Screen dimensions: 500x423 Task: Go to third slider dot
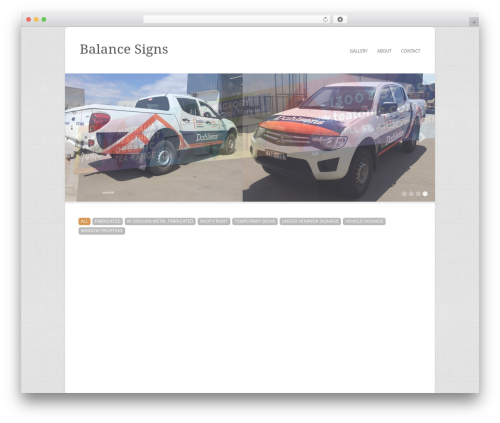pyautogui.click(x=418, y=194)
